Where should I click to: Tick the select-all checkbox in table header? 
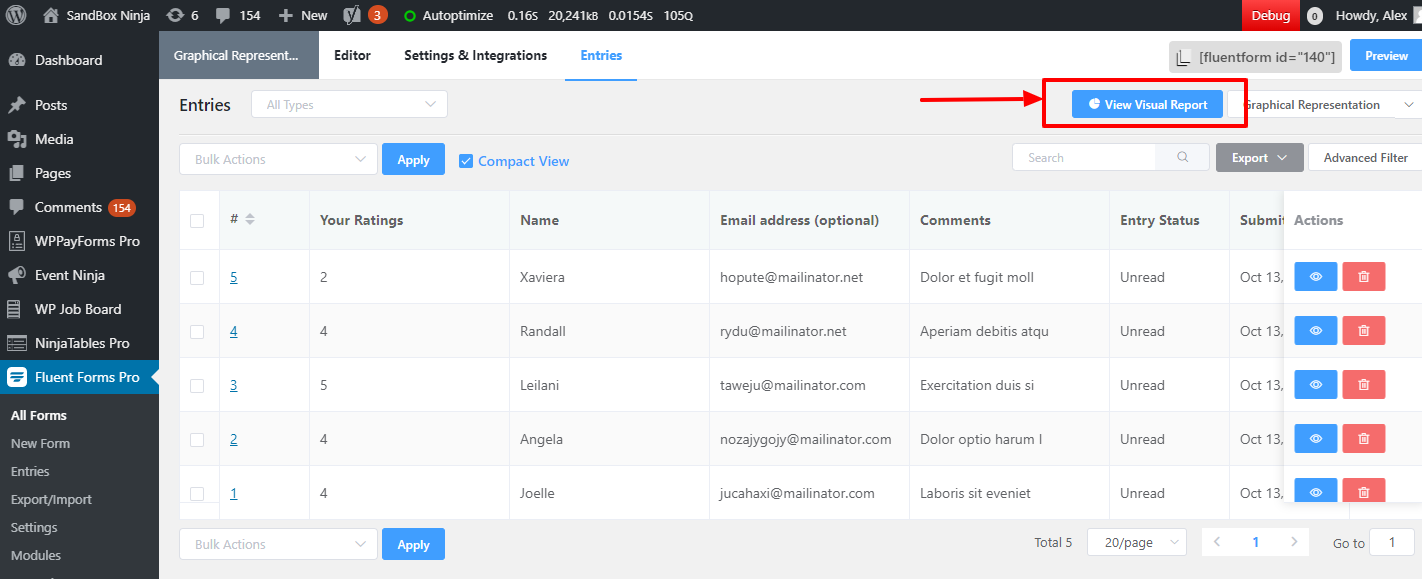(197, 221)
